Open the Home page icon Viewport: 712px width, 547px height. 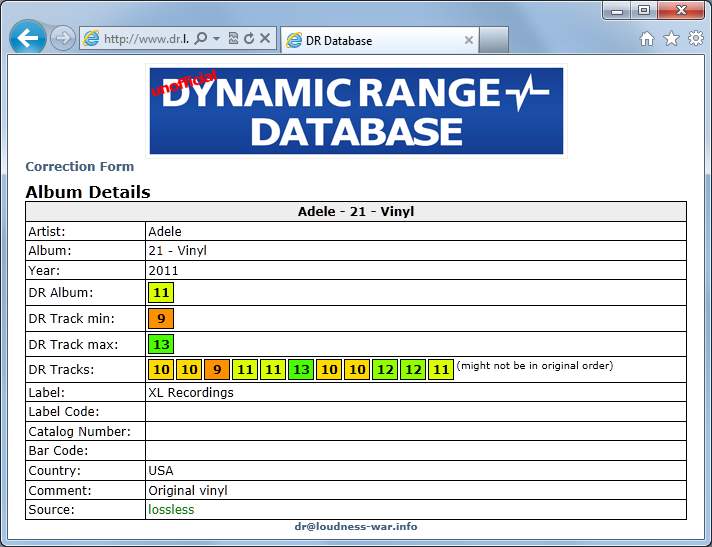[647, 39]
